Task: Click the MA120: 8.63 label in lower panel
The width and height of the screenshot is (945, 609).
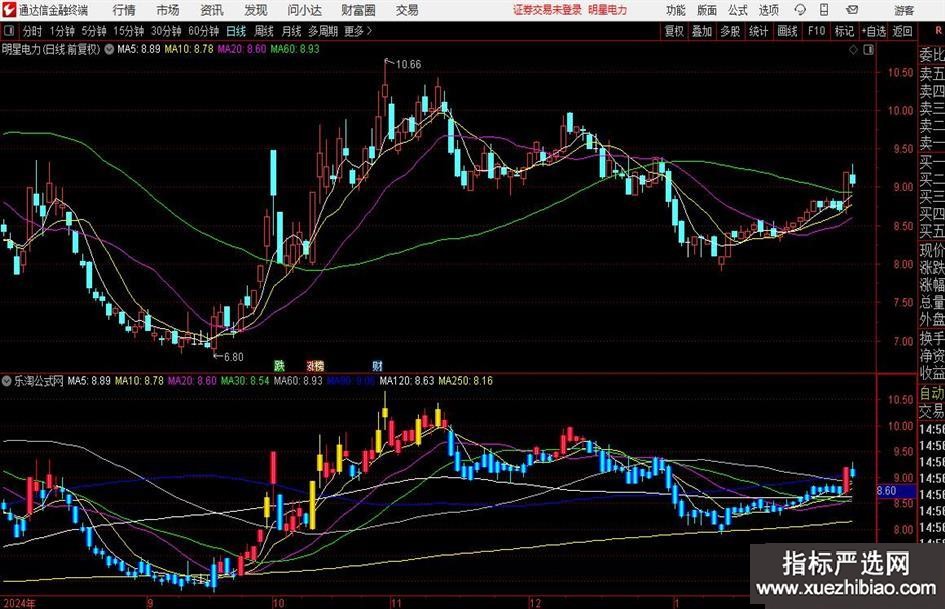Action: click(407, 381)
